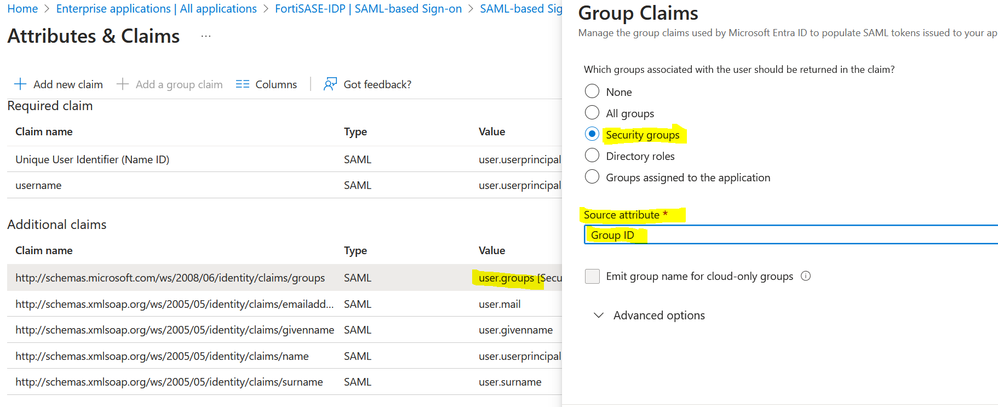Screen dimensions: 998x407
Task: Choose the Directory roles radio option
Action: (592, 155)
